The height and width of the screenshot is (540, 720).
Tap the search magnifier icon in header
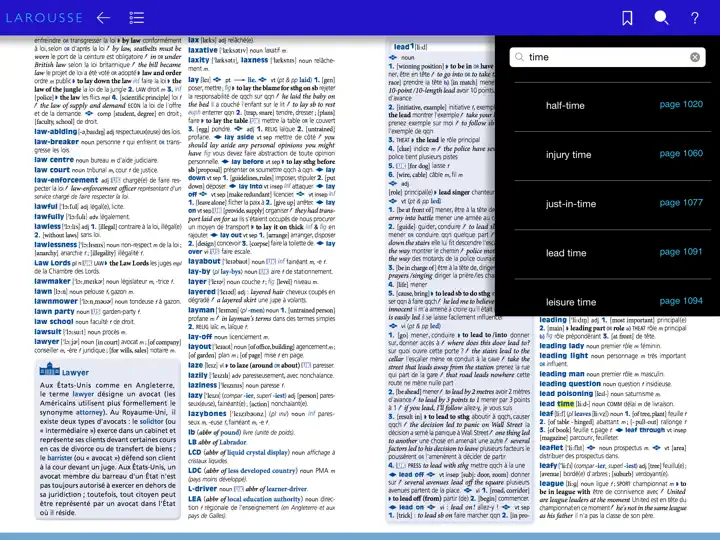(661, 18)
